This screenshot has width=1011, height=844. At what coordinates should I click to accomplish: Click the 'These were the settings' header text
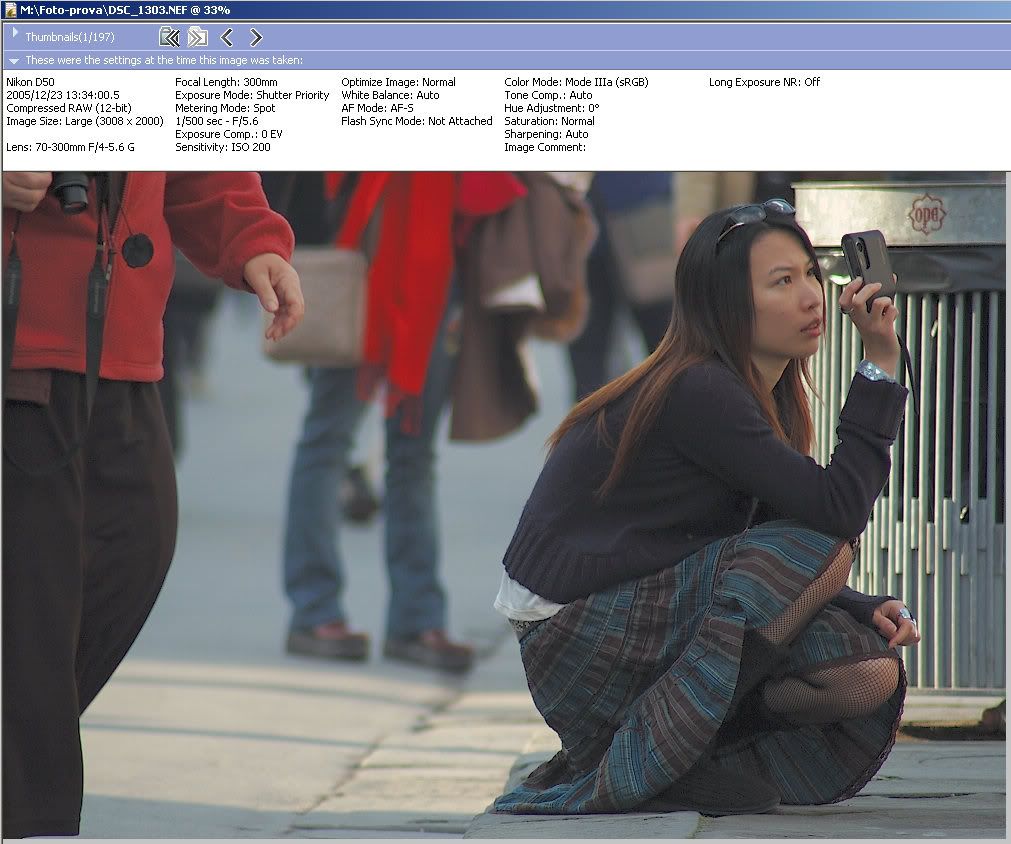click(x=164, y=60)
